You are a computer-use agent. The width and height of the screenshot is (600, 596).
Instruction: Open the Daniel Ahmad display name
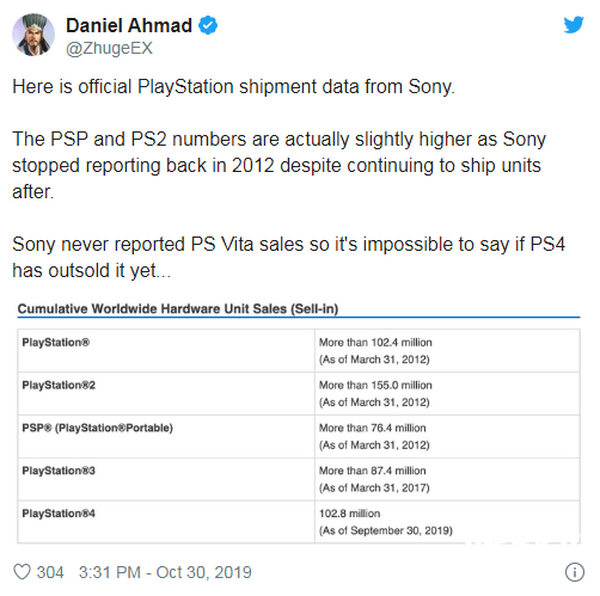(x=129, y=26)
